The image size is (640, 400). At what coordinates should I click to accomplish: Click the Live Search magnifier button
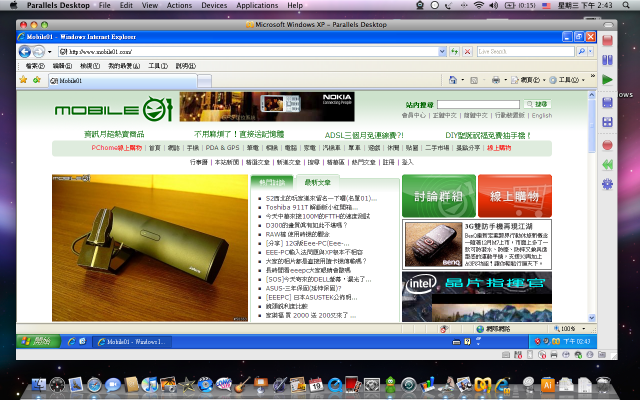click(581, 51)
